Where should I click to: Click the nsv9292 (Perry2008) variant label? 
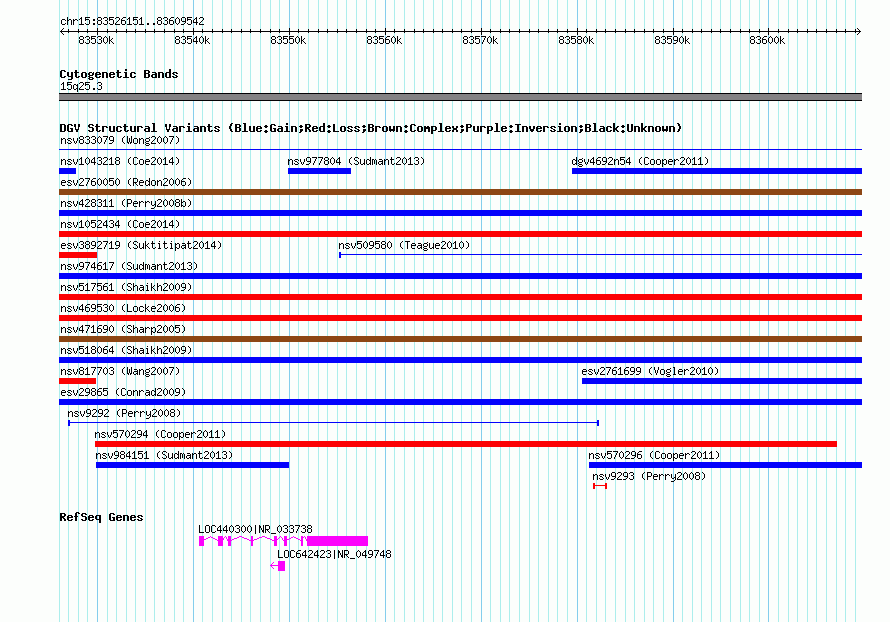pyautogui.click(x=124, y=413)
